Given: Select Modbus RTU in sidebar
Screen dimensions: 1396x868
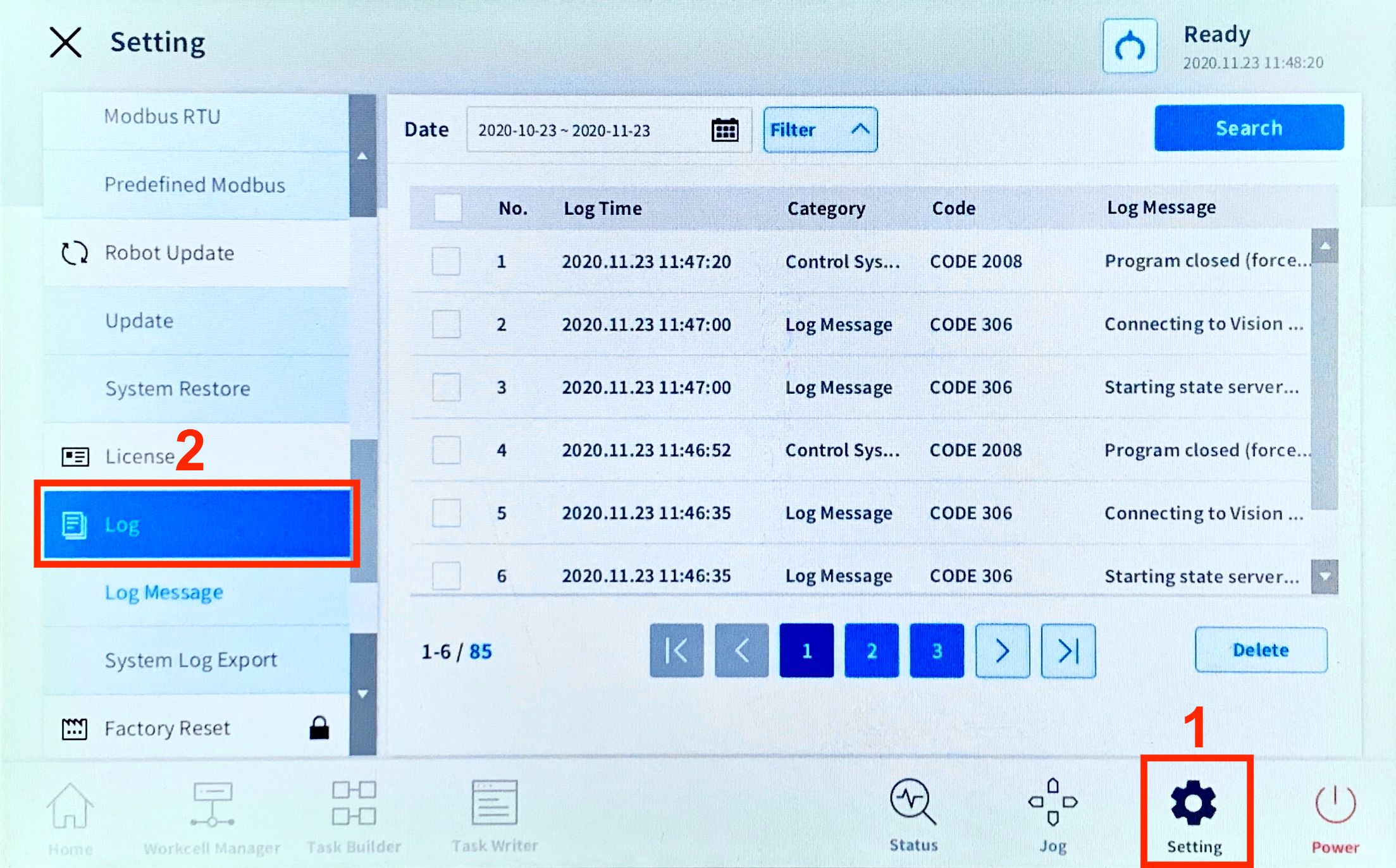Looking at the screenshot, I should tap(196, 121).
